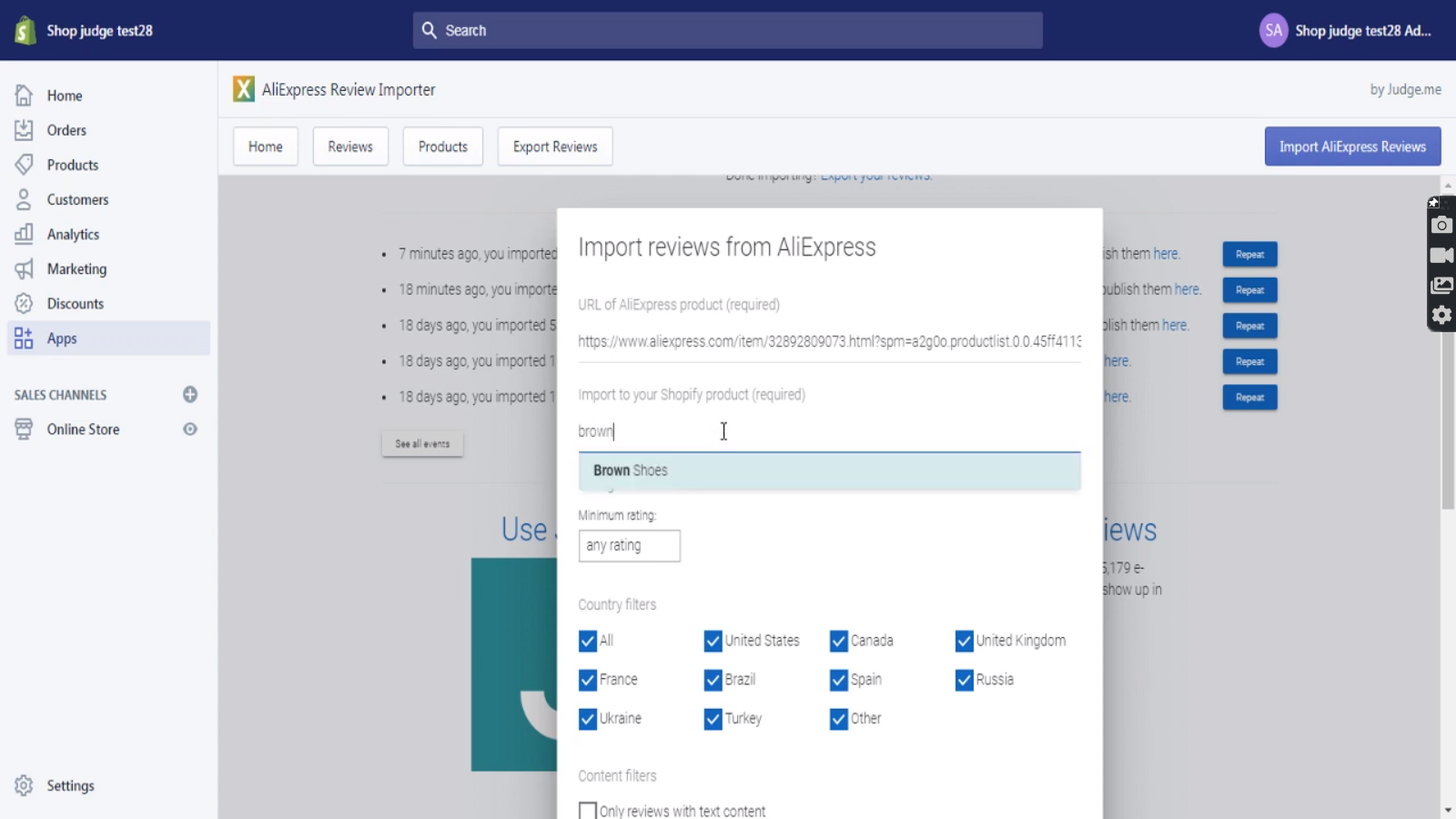The width and height of the screenshot is (1456, 819).
Task: Open the Orders sidebar icon
Action: 24,130
